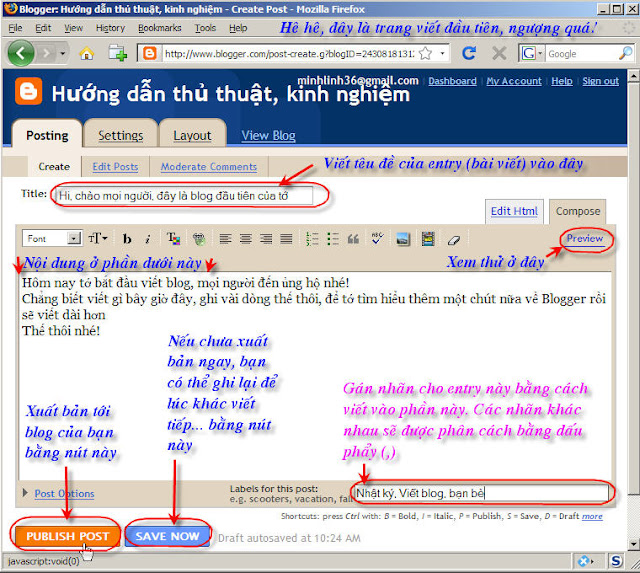
Task: Go to the Dashboard link
Action: point(452,81)
